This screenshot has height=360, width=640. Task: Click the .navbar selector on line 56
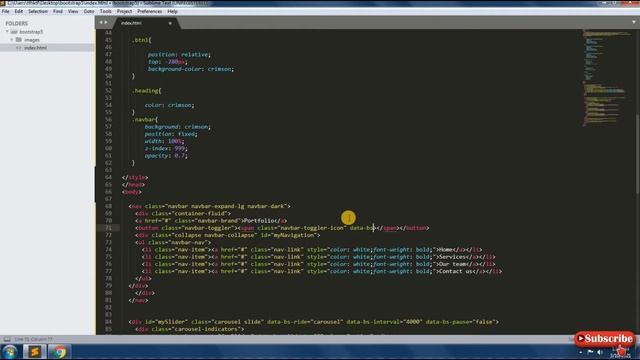point(144,120)
